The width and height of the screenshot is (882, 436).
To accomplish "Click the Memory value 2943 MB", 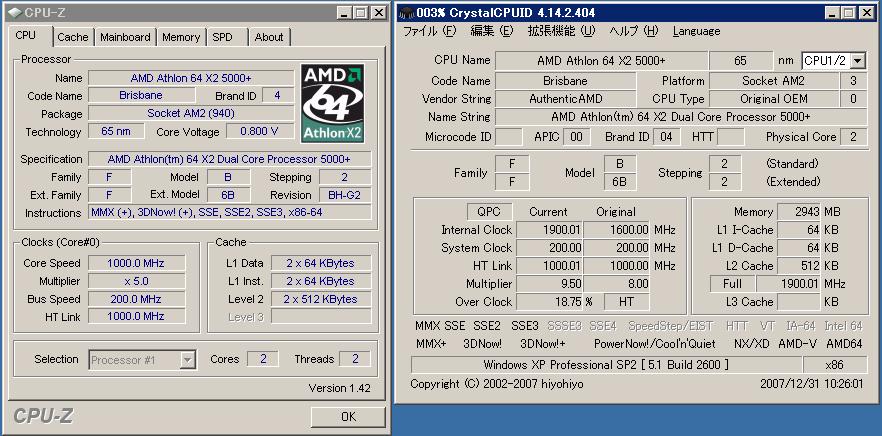I will (799, 212).
